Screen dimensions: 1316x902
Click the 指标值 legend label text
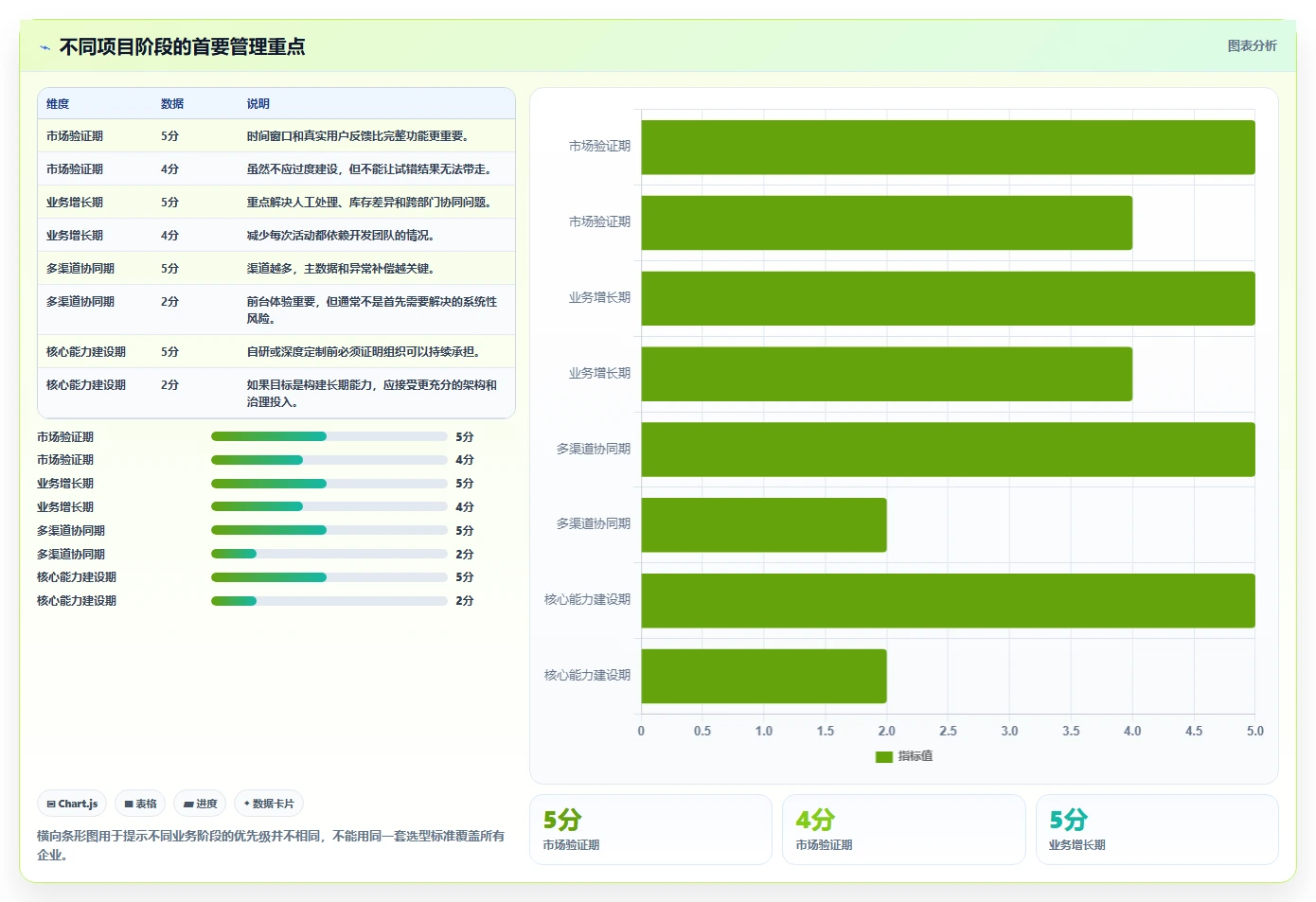tap(916, 756)
